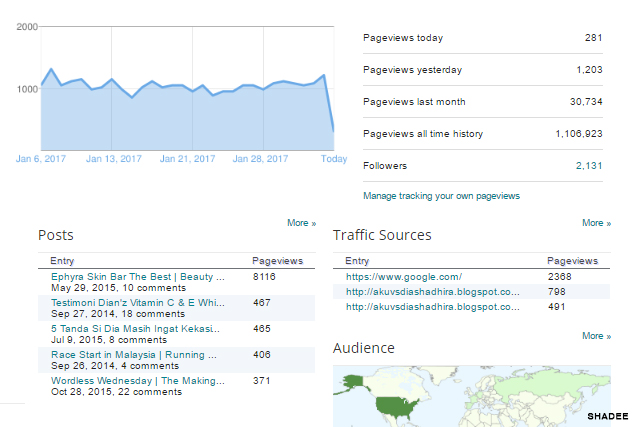This screenshot has width=640, height=427.
Task: Select 406 pageviews cell
Action: click(x=262, y=355)
